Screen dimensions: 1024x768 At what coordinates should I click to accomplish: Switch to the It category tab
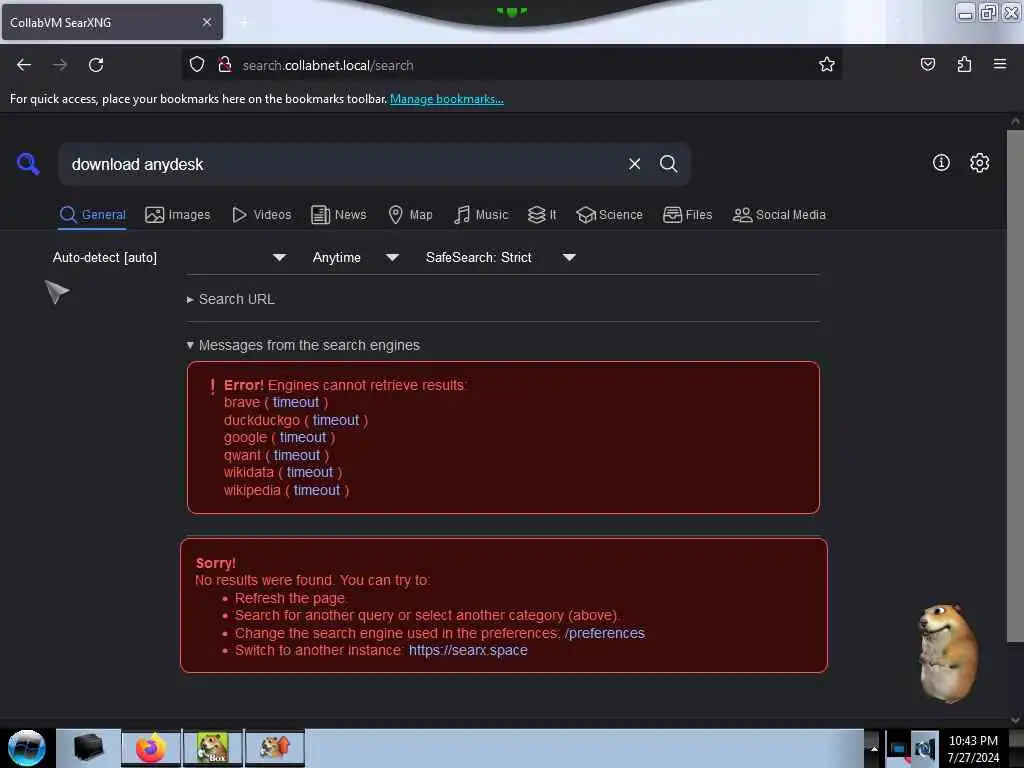click(542, 215)
